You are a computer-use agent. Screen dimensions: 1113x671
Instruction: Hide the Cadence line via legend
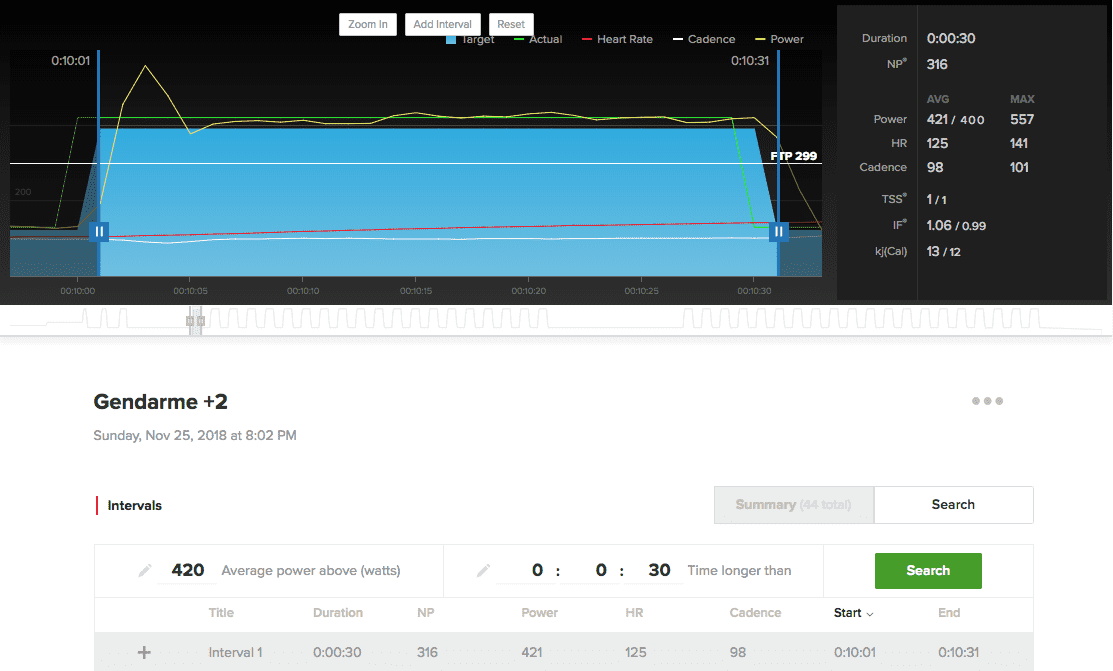pos(703,39)
